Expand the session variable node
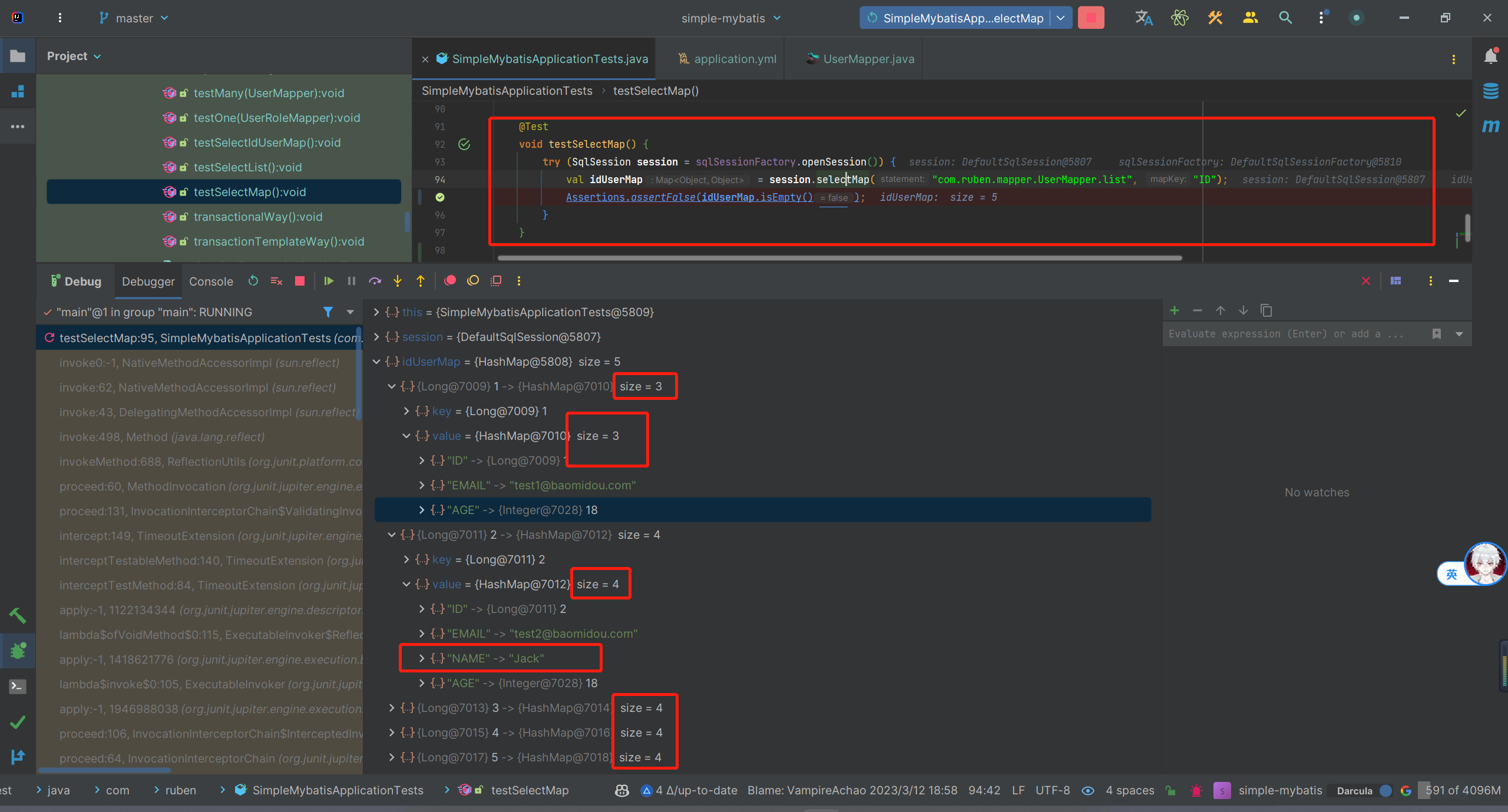The image size is (1508, 812). [377, 337]
